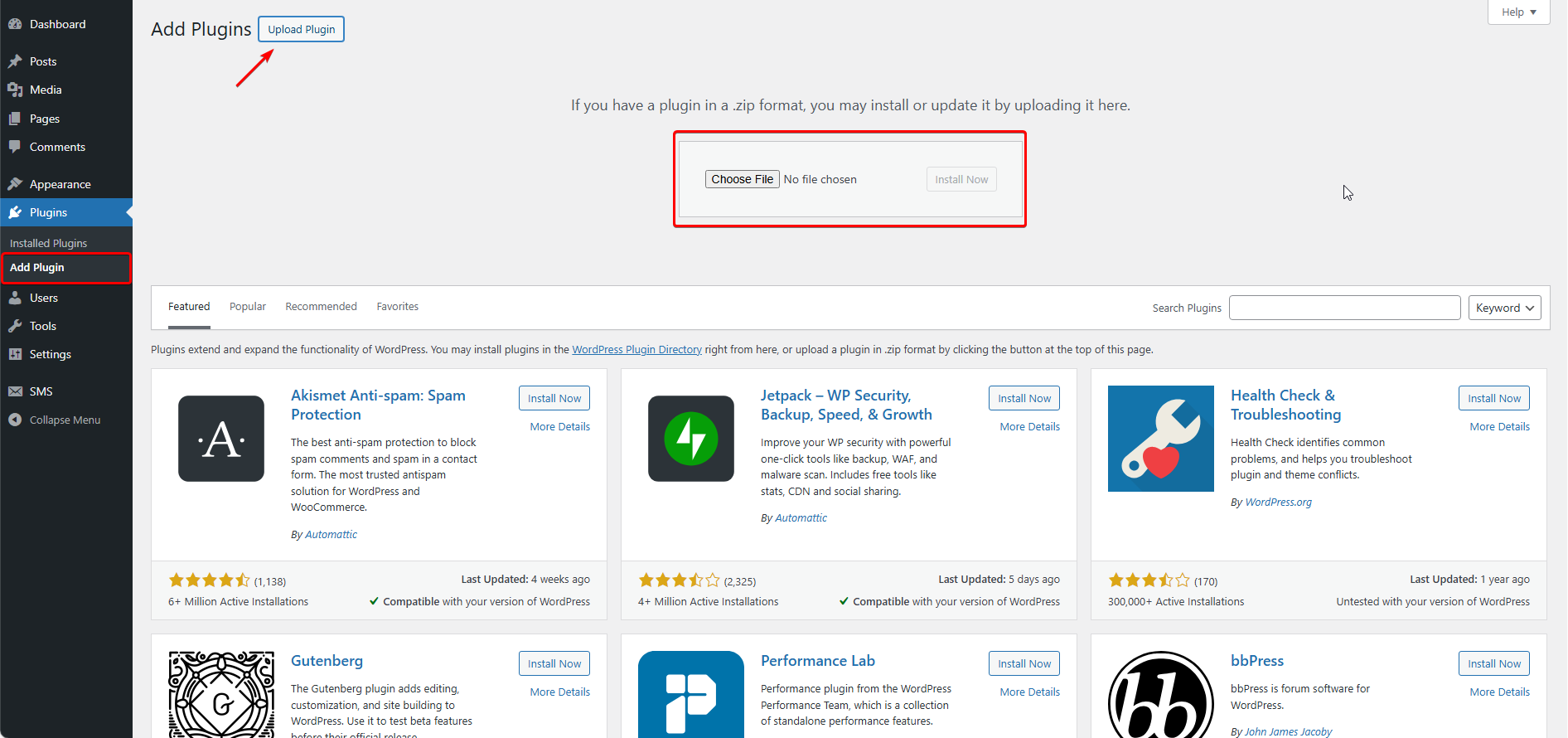Click the Jetpack plugin logo
This screenshot has height=738, width=1568.
point(691,439)
